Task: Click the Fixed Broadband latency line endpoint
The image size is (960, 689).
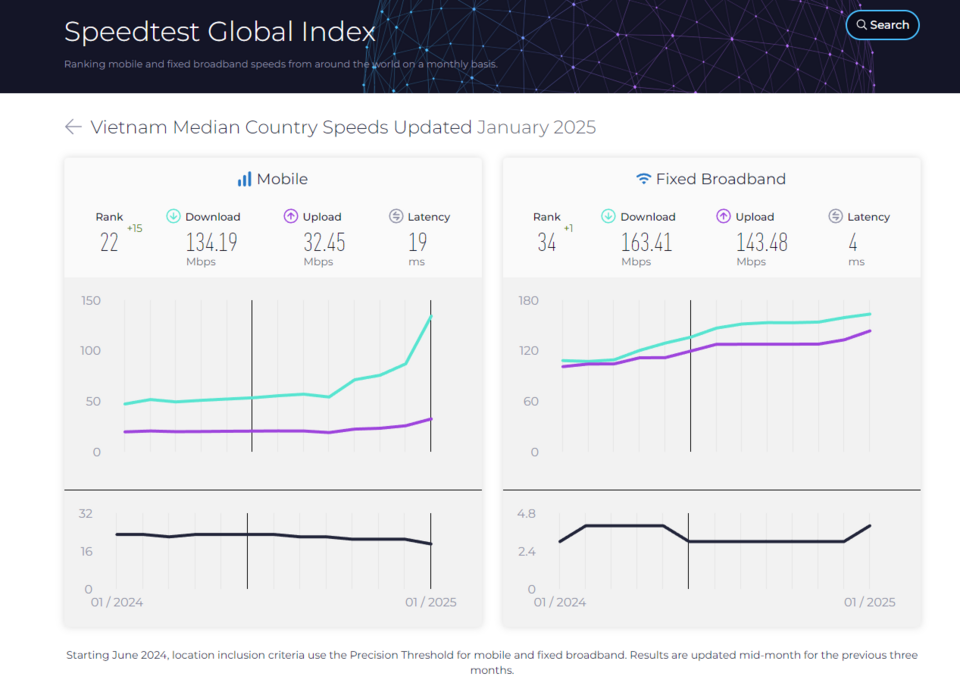Action: 869,525
